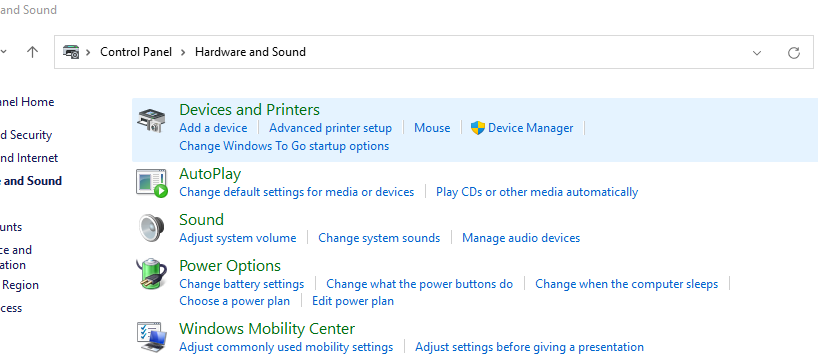Viewport: 818px width, 363px height.
Task: Open the Power Options heading
Action: point(230,265)
